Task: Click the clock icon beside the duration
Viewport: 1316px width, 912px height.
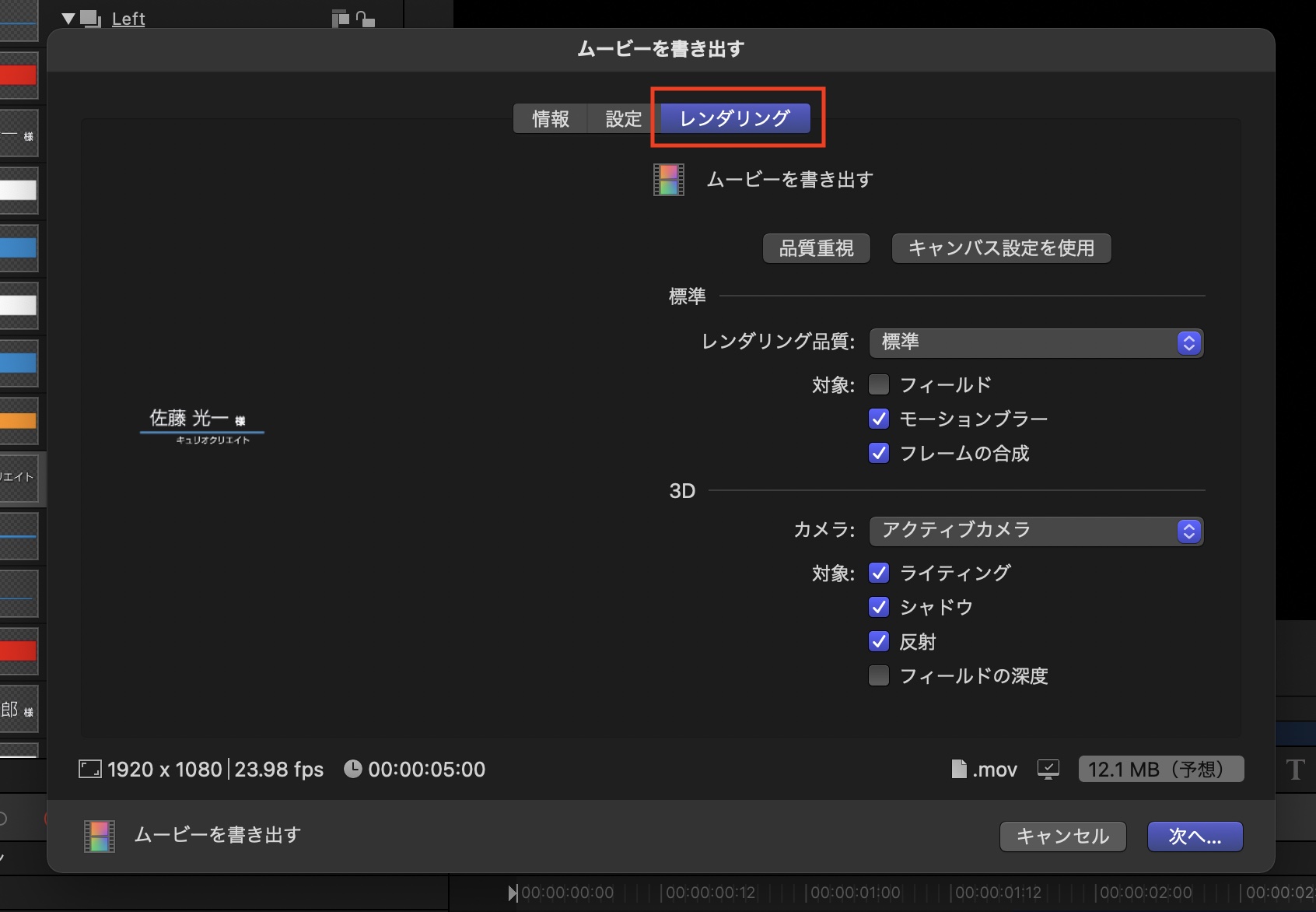Action: pos(353,769)
